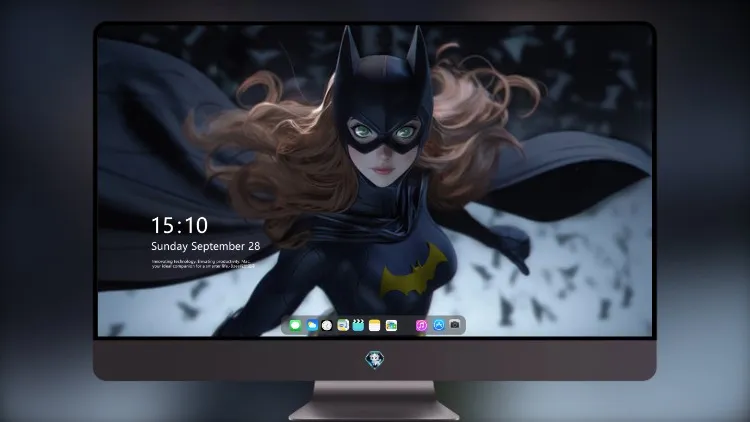The image size is (750, 422).
Task: Open the Maps app in dock
Action: pos(343,325)
